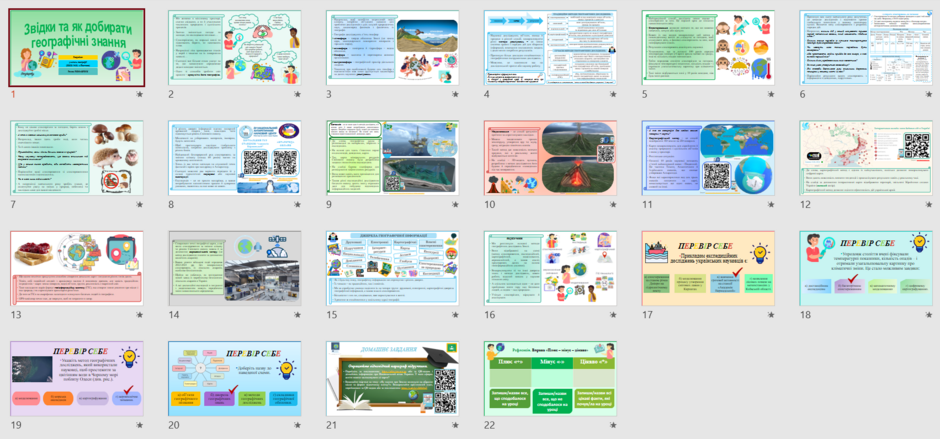The width and height of the screenshot is (940, 439).
Task: Click the animation star icon under slide 1
Action: click(139, 94)
